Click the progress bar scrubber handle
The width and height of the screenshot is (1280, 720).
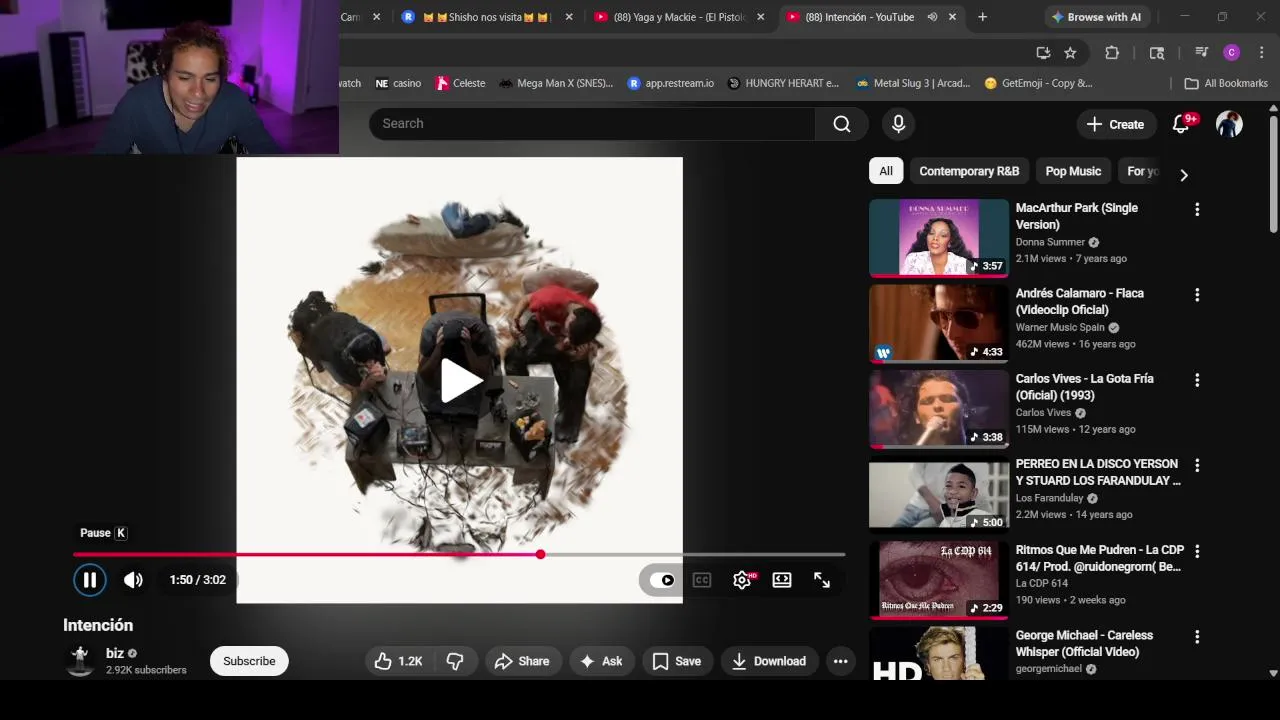pos(540,554)
